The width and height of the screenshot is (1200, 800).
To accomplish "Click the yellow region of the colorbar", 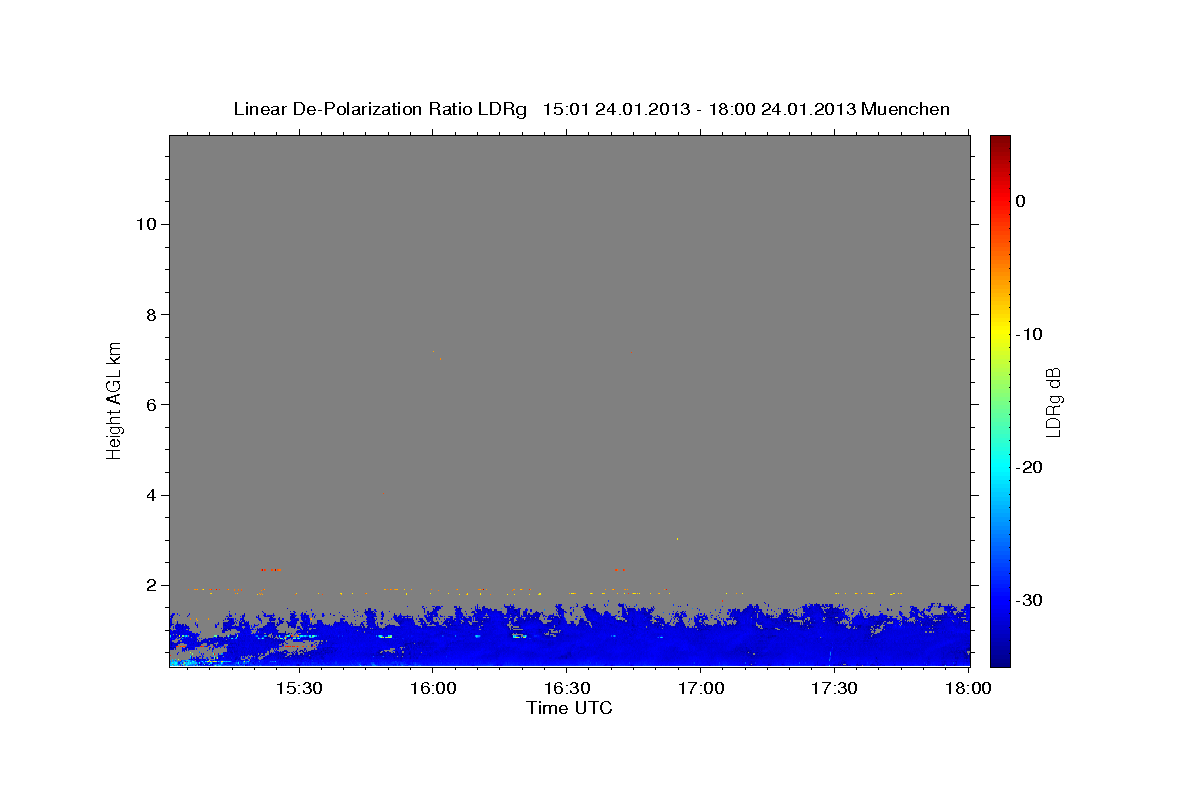I will (1000, 334).
